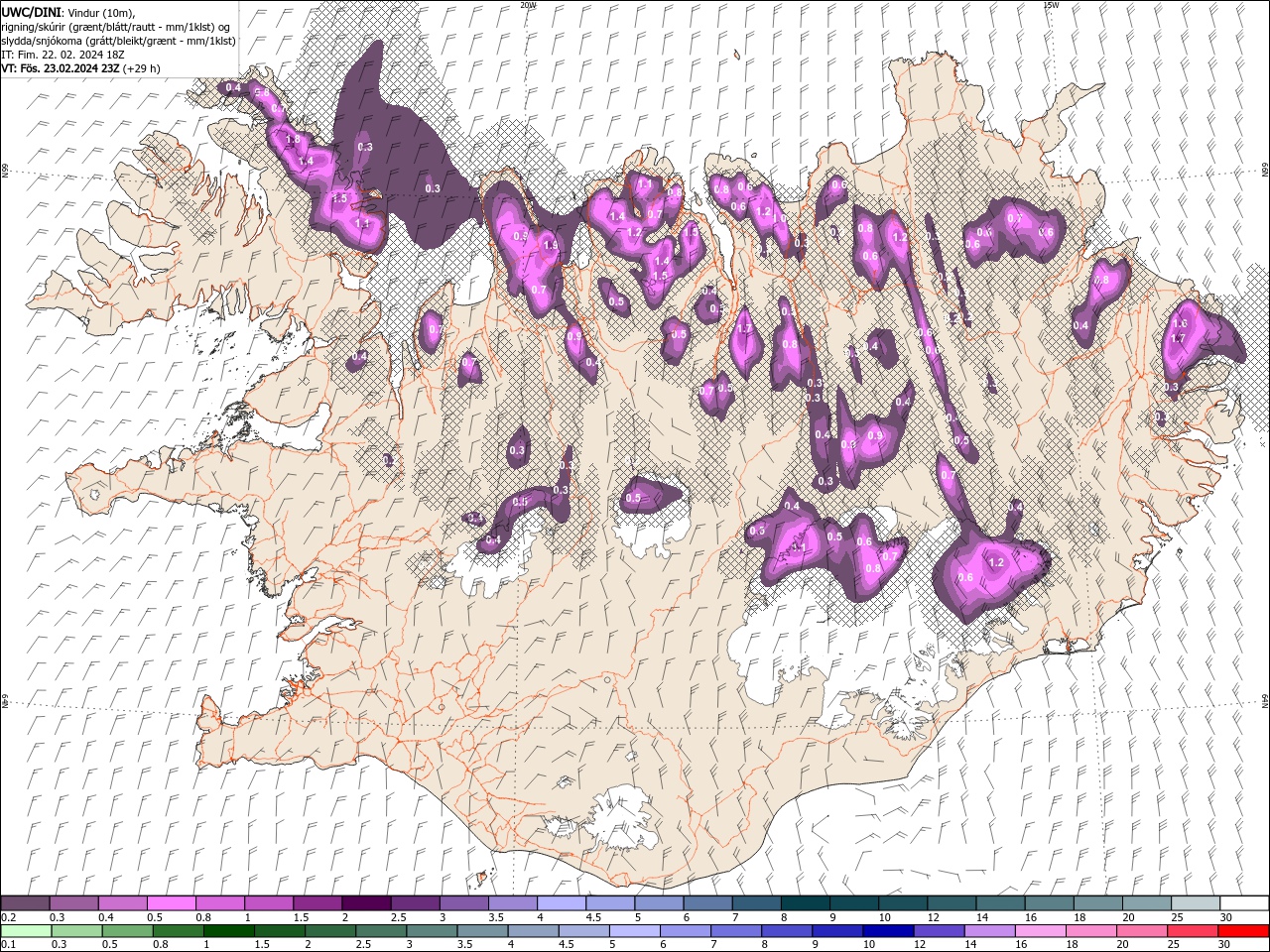Click the VT: Fös. 23.02.2024 23Z line
The image size is (1270, 952).
pyautogui.click(x=80, y=68)
